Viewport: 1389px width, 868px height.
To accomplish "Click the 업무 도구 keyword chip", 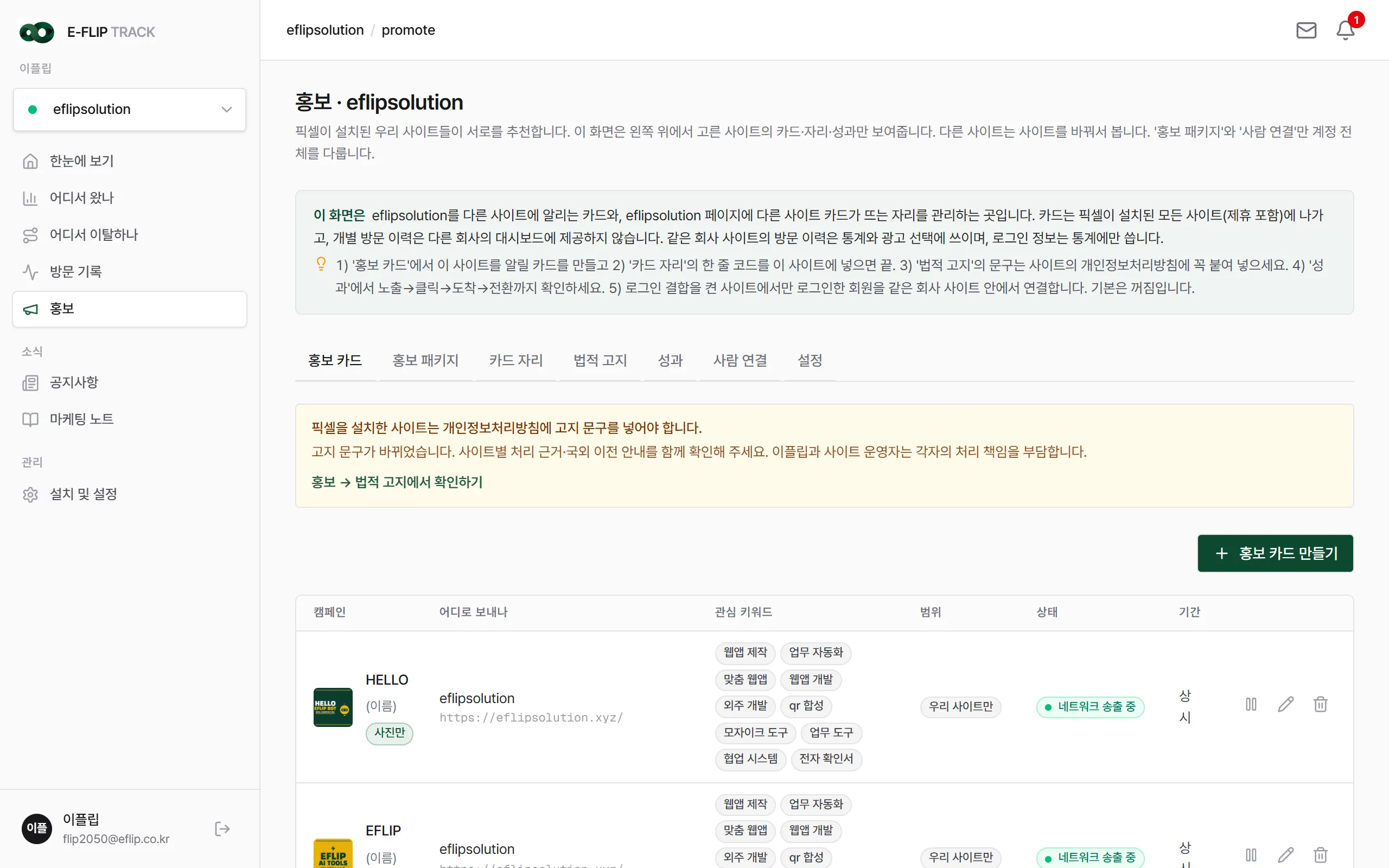I will click(x=831, y=732).
